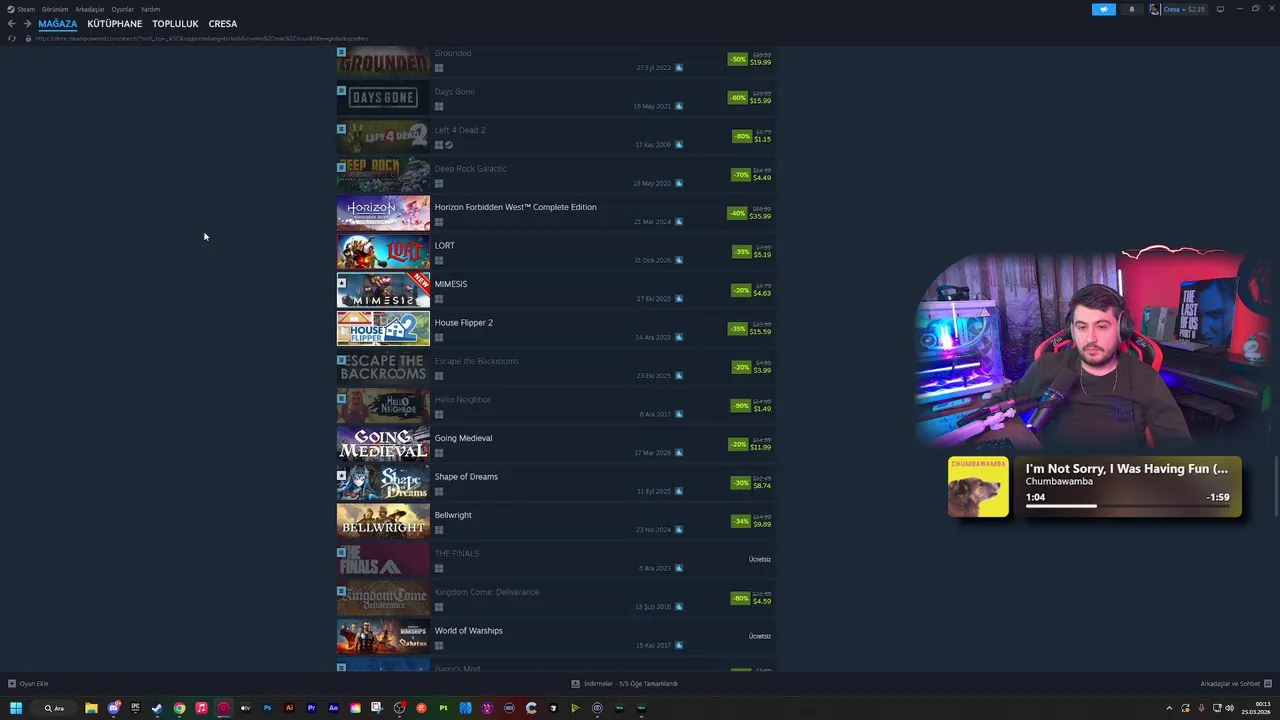The image size is (1280, 720).
Task: Click the -40% discount price on Horizon
Action: (x=749, y=213)
